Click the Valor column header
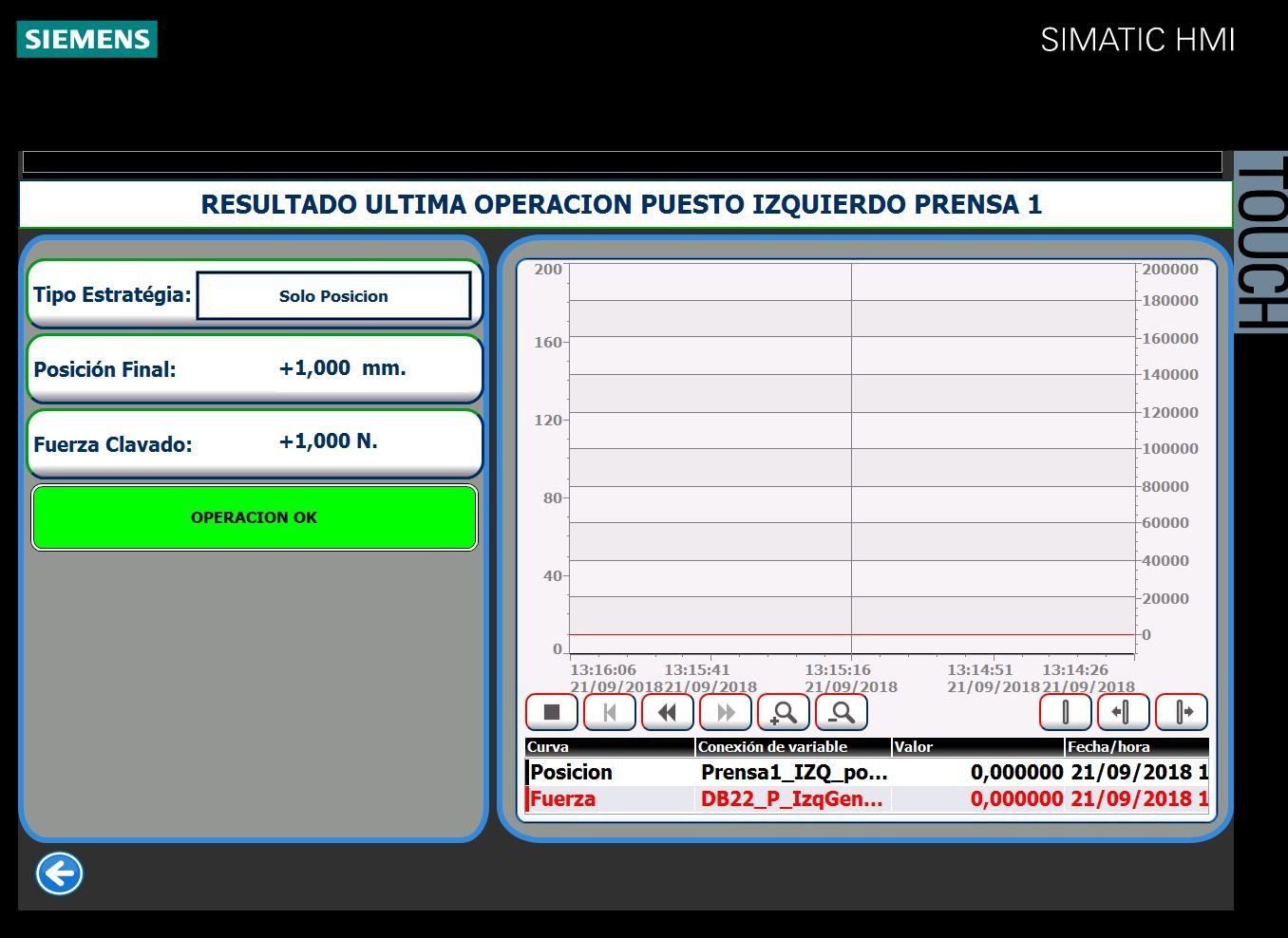Screen dimensions: 1288x938 tap(978, 747)
